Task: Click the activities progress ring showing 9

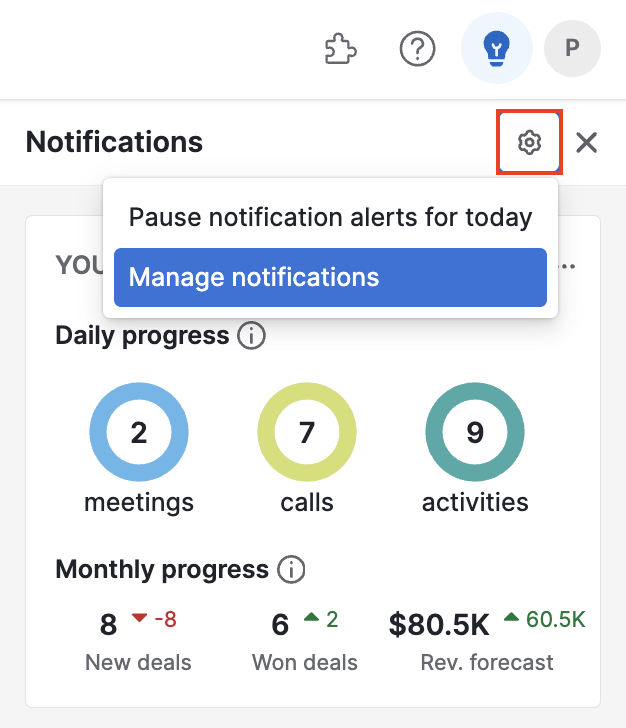Action: 475,432
